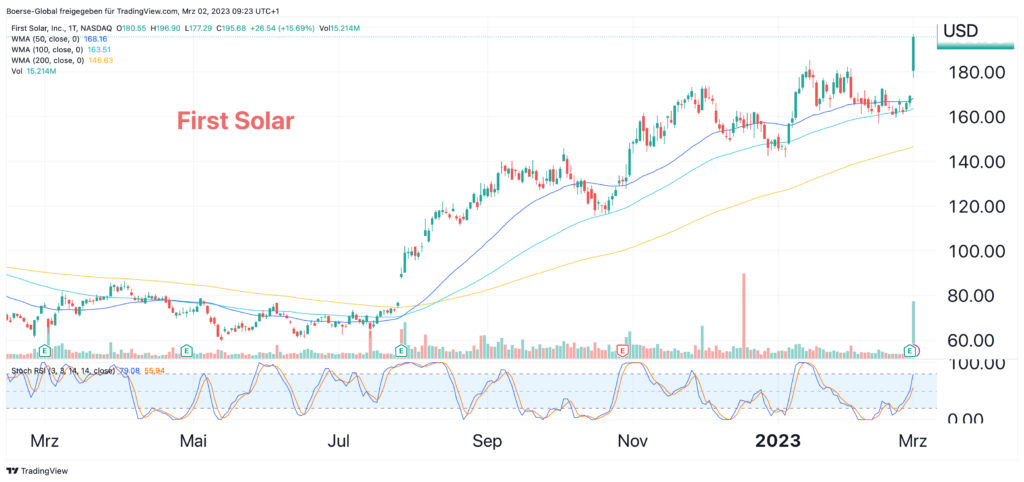The width and height of the screenshot is (1024, 482).
Task: Open the earnings marker above the left Mrz label
Action: 45,351
